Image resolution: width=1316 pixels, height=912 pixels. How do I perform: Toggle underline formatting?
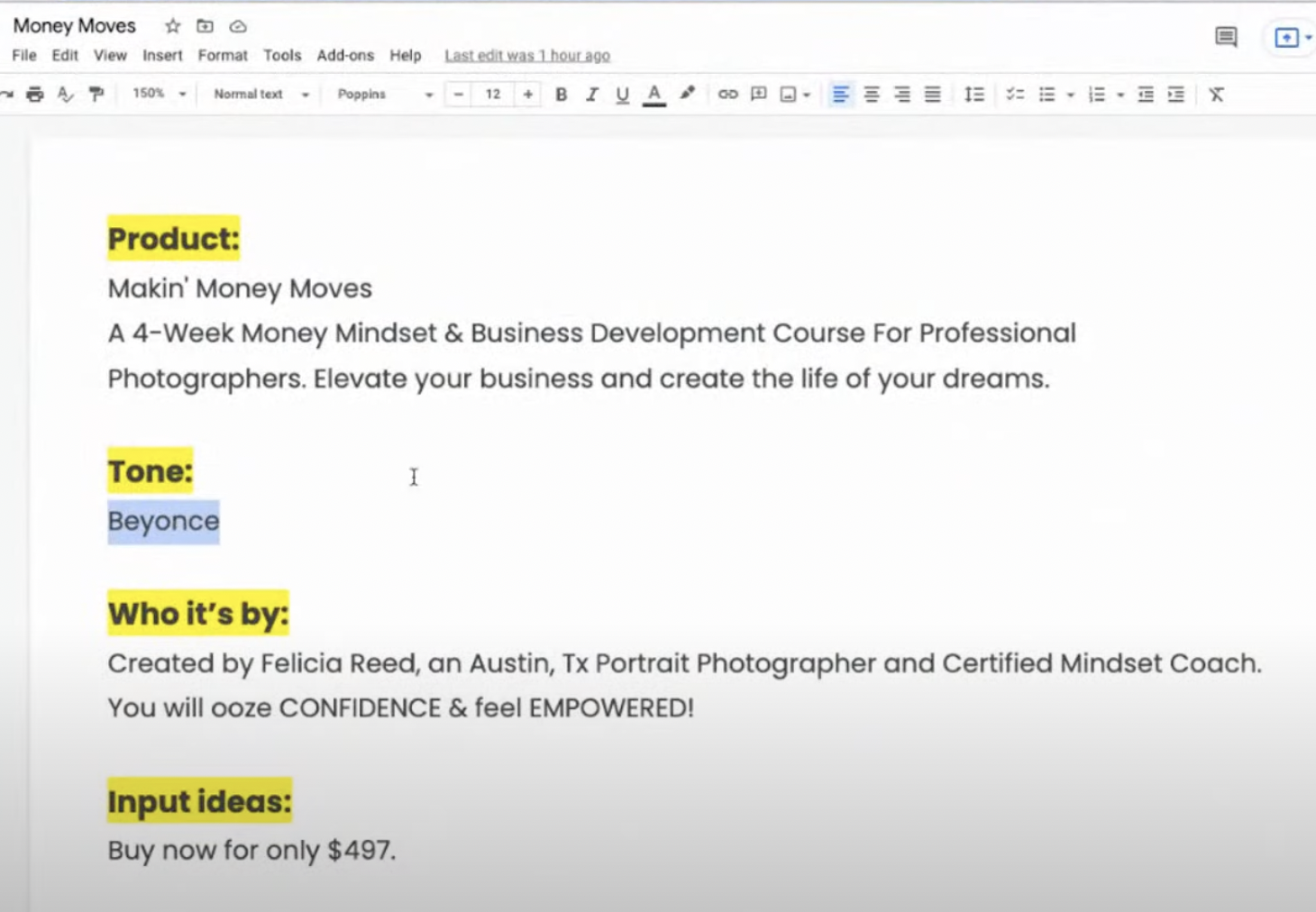point(622,94)
